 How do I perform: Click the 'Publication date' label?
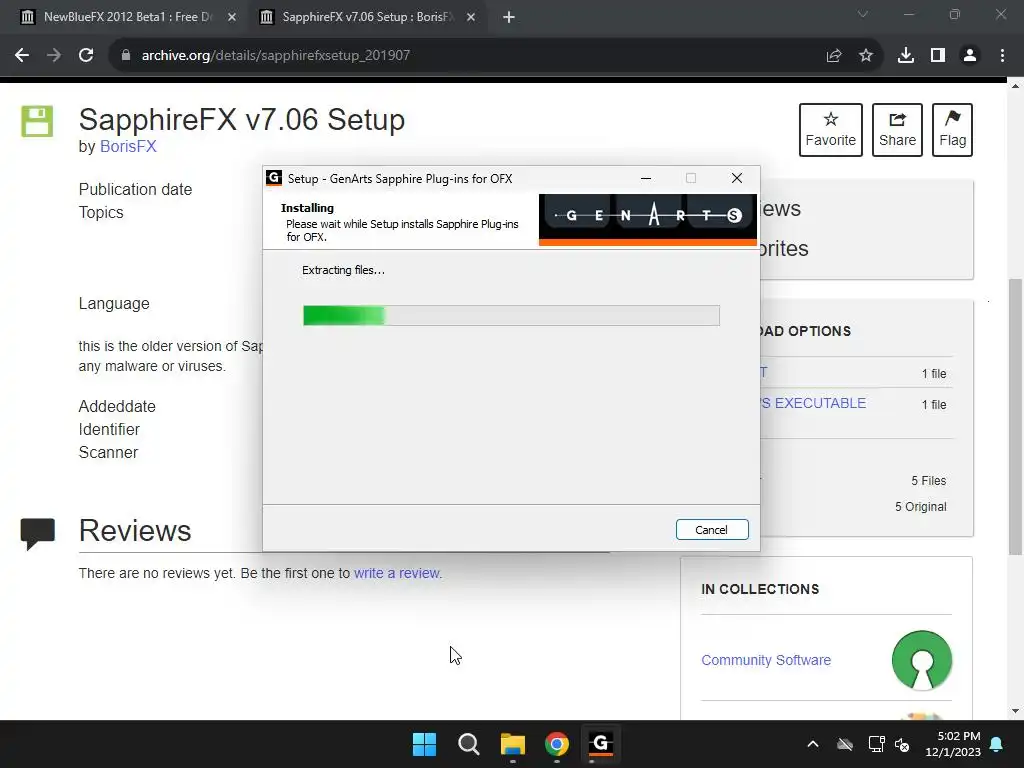coord(135,189)
